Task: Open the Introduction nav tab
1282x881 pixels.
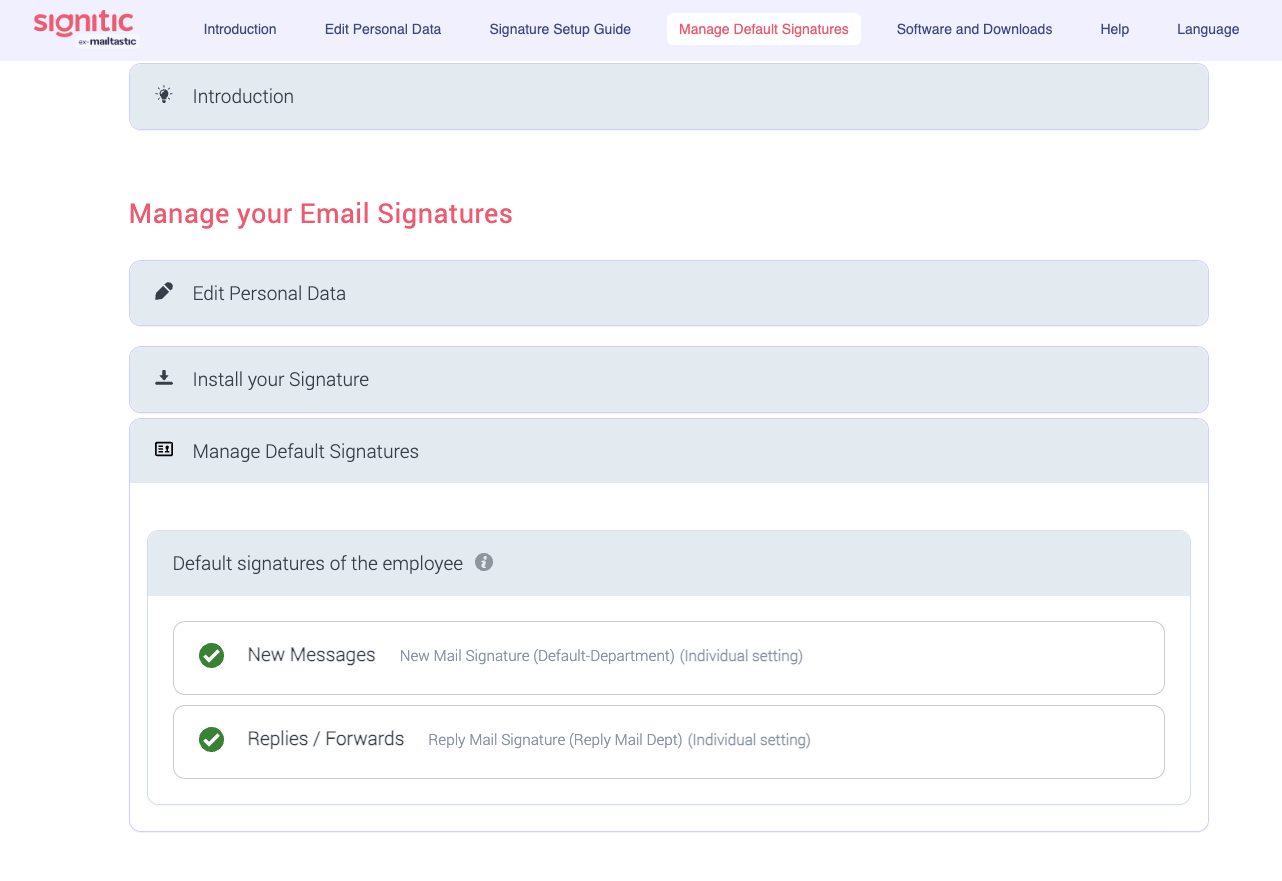Action: 240,29
